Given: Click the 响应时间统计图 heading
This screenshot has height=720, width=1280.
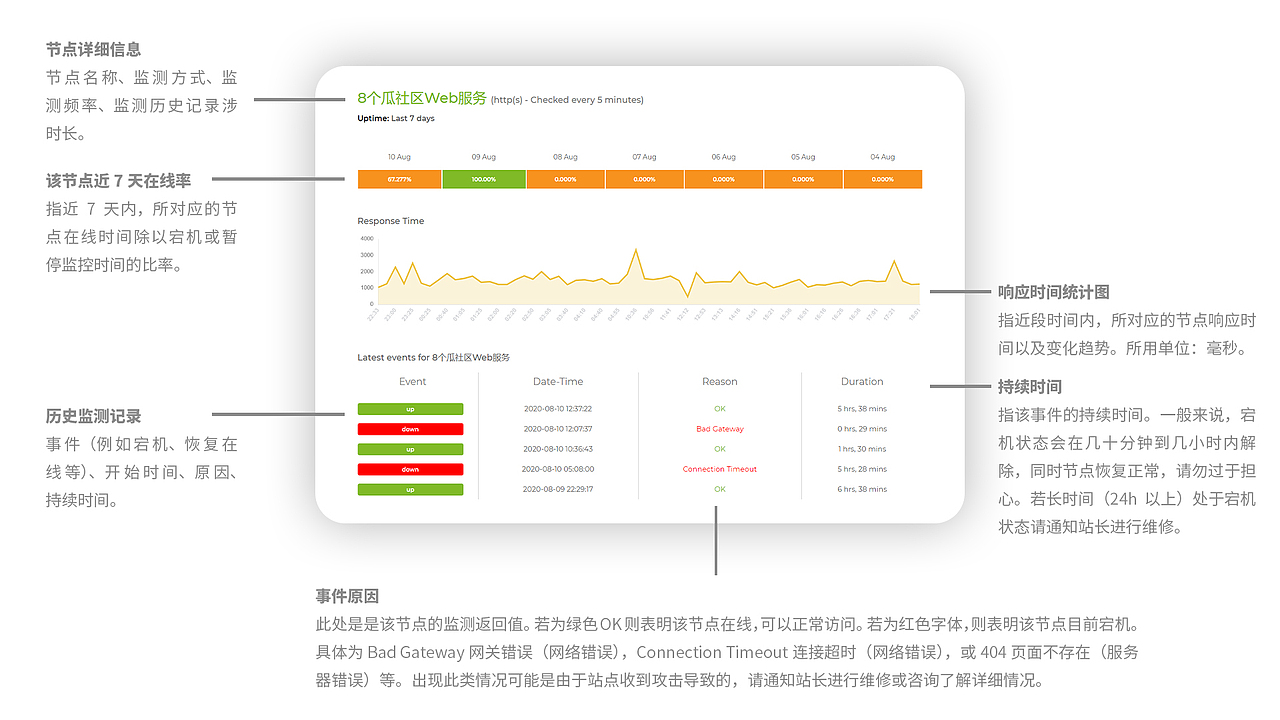Looking at the screenshot, I should pyautogui.click(x=1054, y=292).
